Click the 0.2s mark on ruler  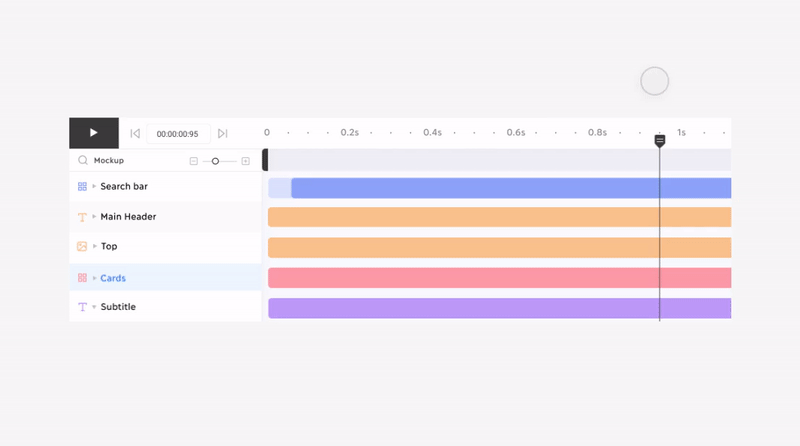tap(350, 133)
